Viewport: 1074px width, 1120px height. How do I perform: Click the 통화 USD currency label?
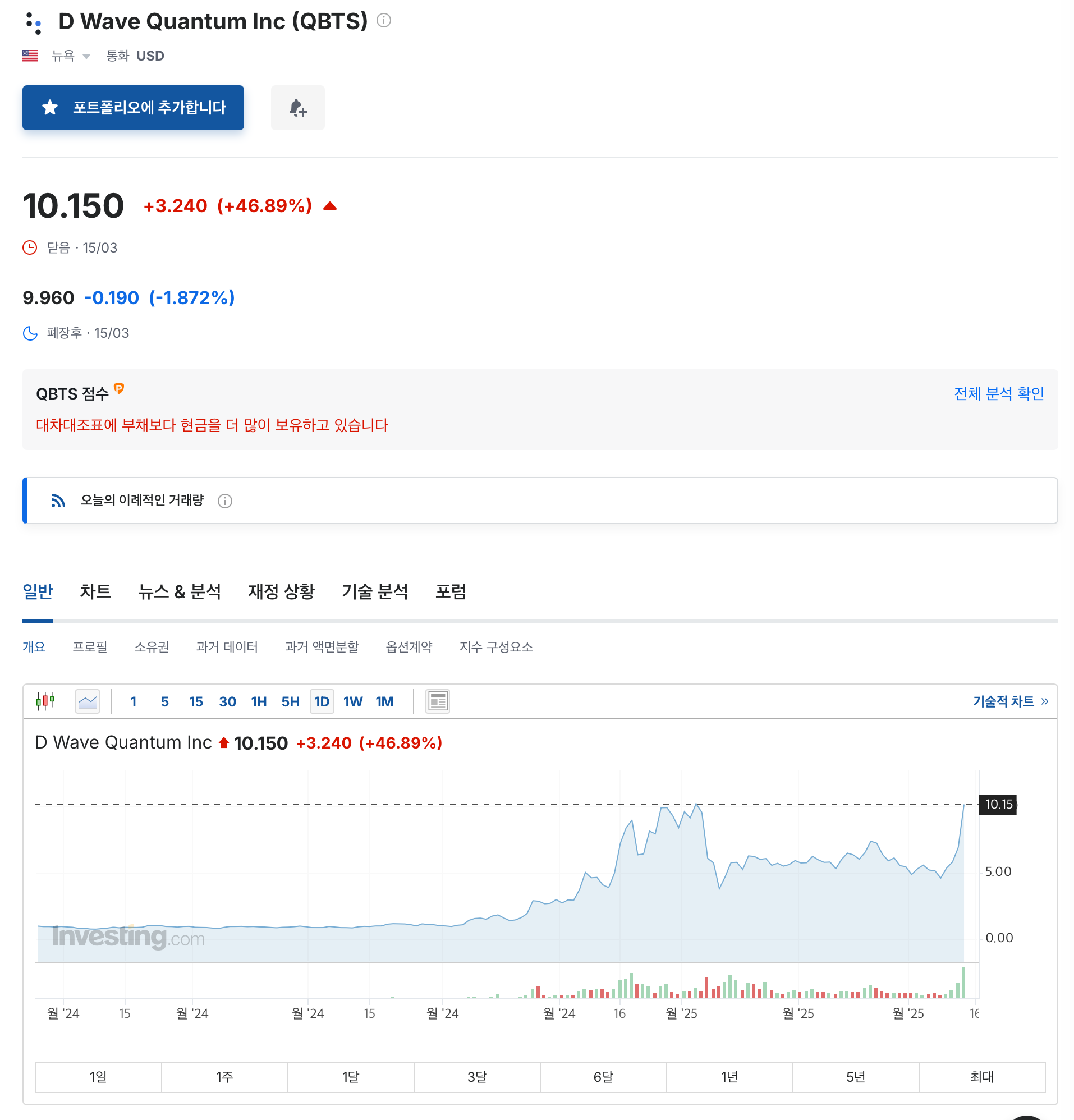pyautogui.click(x=135, y=56)
